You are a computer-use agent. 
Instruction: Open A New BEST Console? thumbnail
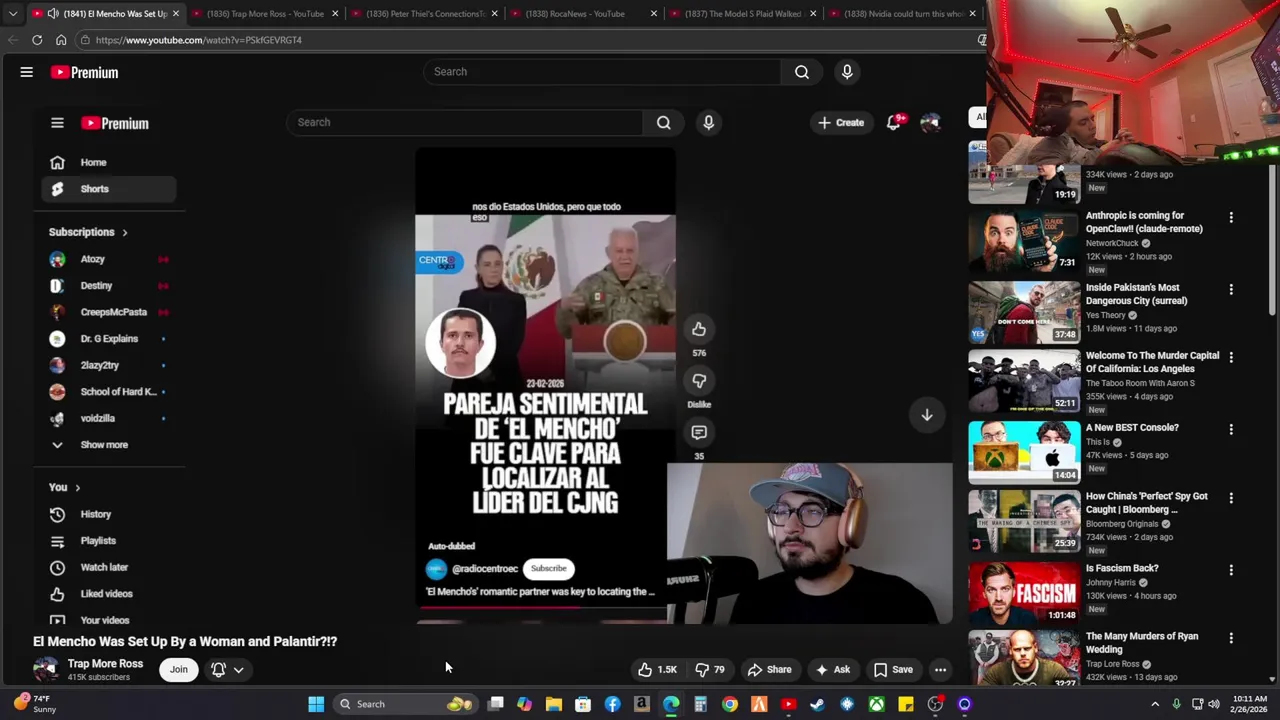(1024, 452)
